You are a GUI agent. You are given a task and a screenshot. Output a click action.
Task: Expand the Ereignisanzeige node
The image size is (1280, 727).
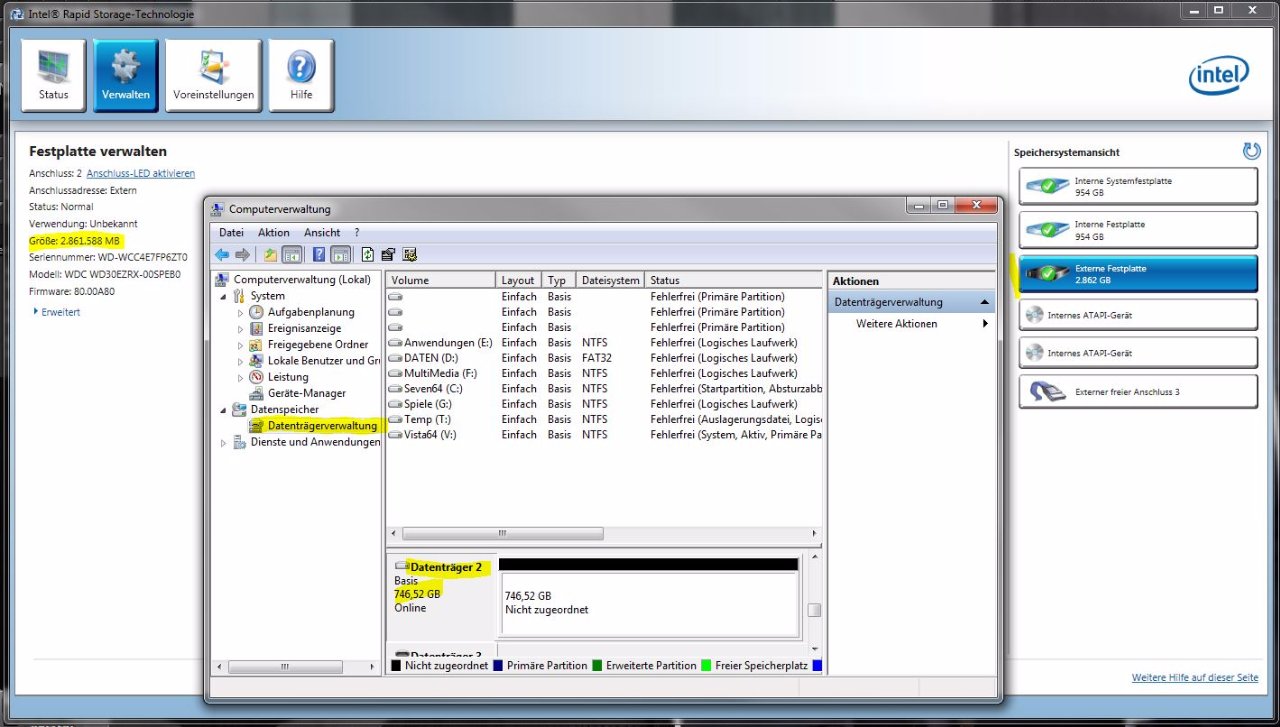(x=240, y=328)
